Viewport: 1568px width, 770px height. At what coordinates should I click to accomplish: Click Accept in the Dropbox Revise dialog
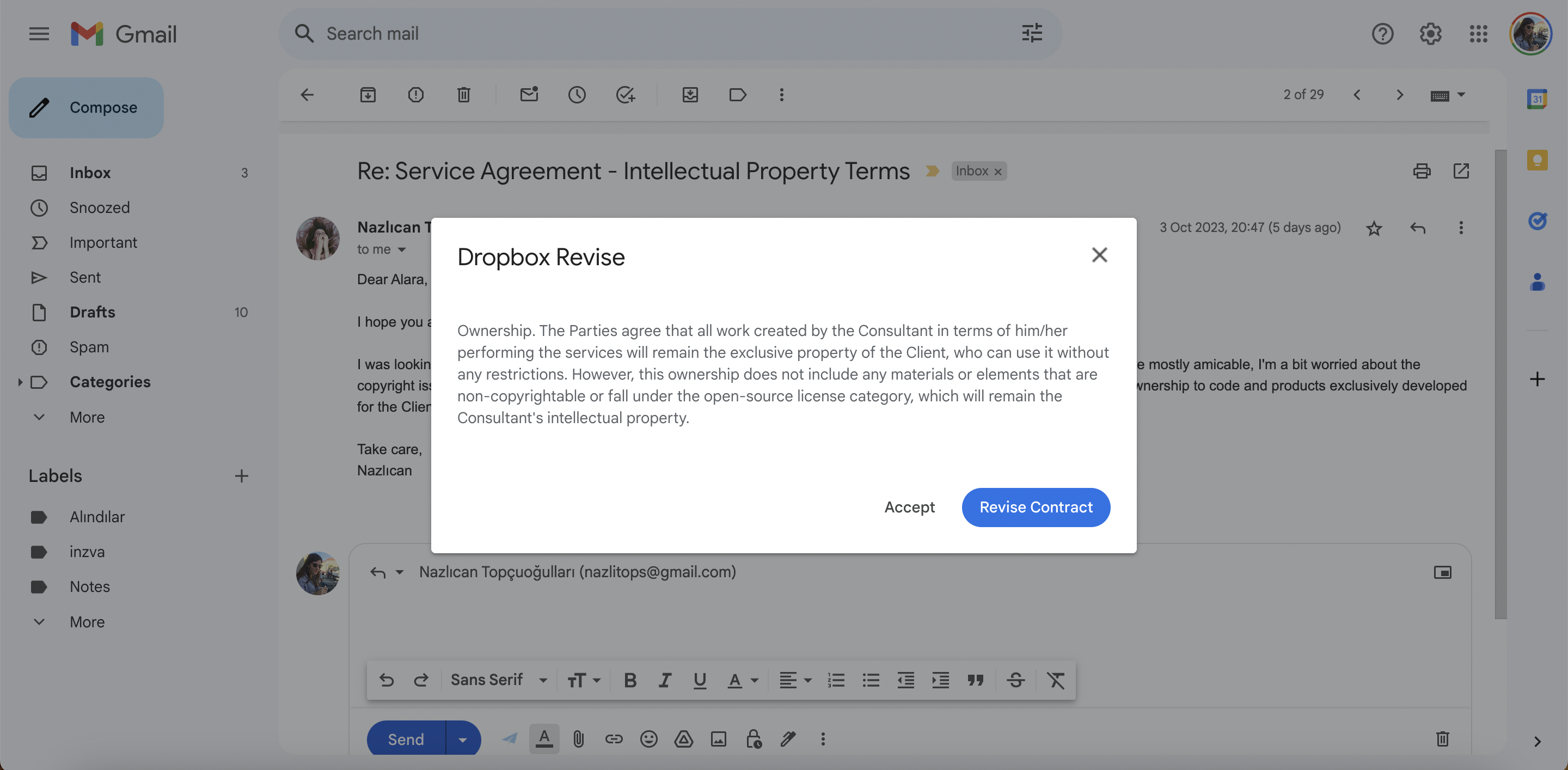909,507
